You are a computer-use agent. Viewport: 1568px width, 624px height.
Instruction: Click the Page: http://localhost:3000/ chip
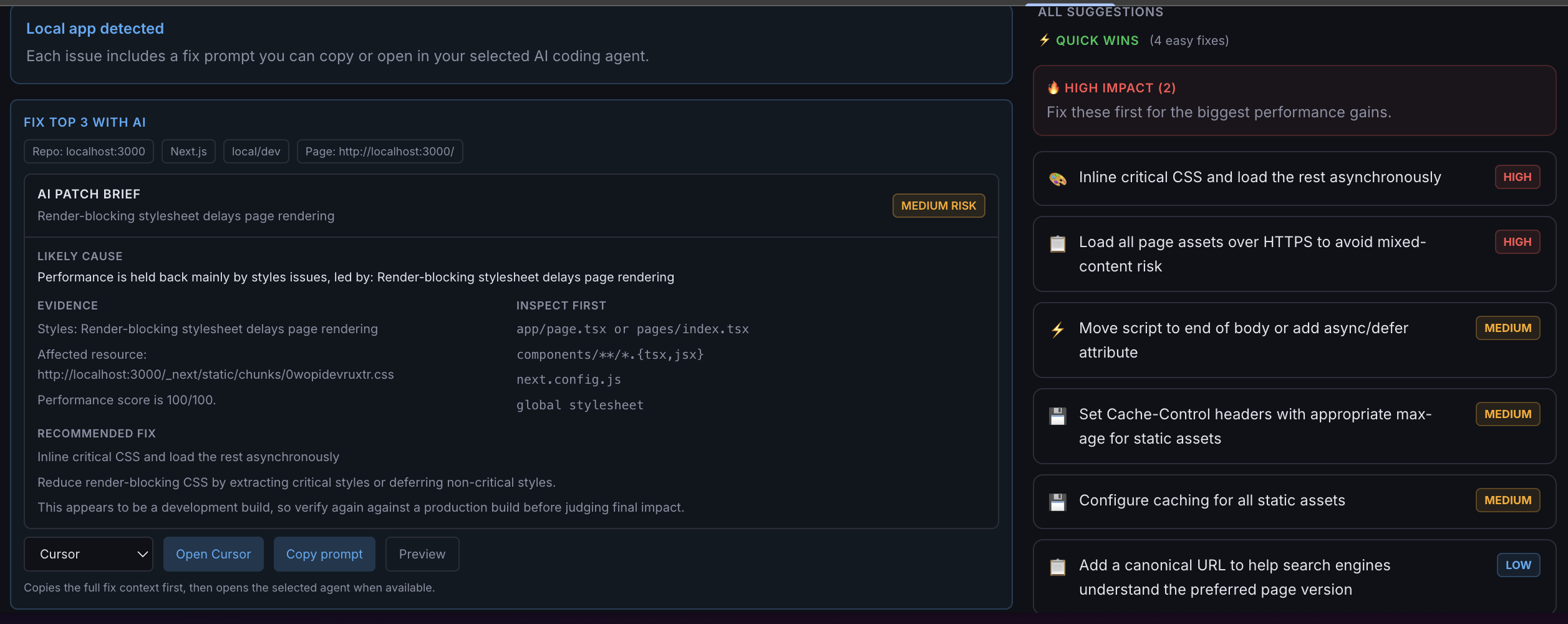380,152
